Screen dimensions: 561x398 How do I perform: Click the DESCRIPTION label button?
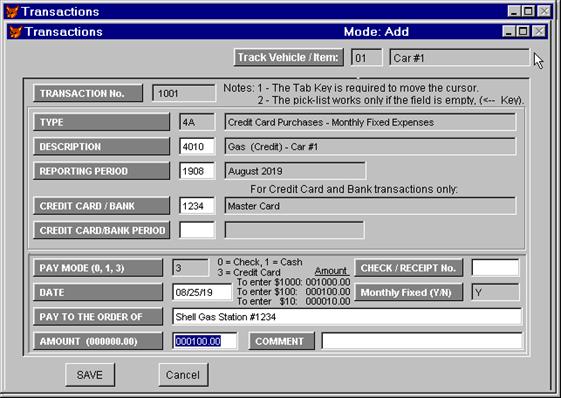pyautogui.click(x=101, y=146)
